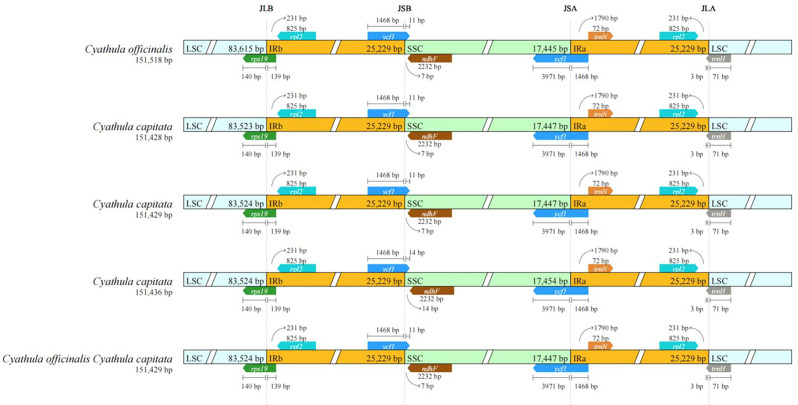Select the '151,428 bp' genome size label
This screenshot has width=798, height=405.
tap(154, 137)
